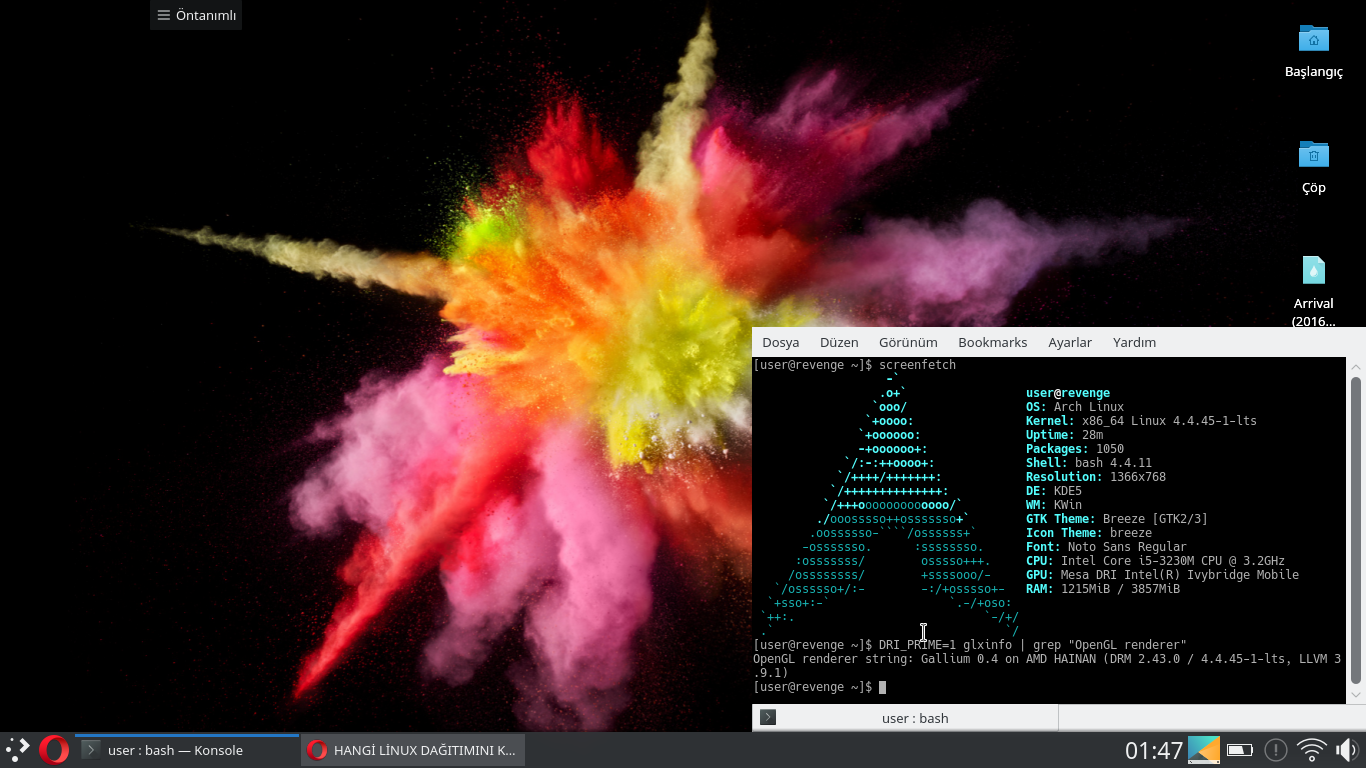The height and width of the screenshot is (768, 1366).
Task: Click the 'Uptime: 28m' line
Action: click(1064, 435)
